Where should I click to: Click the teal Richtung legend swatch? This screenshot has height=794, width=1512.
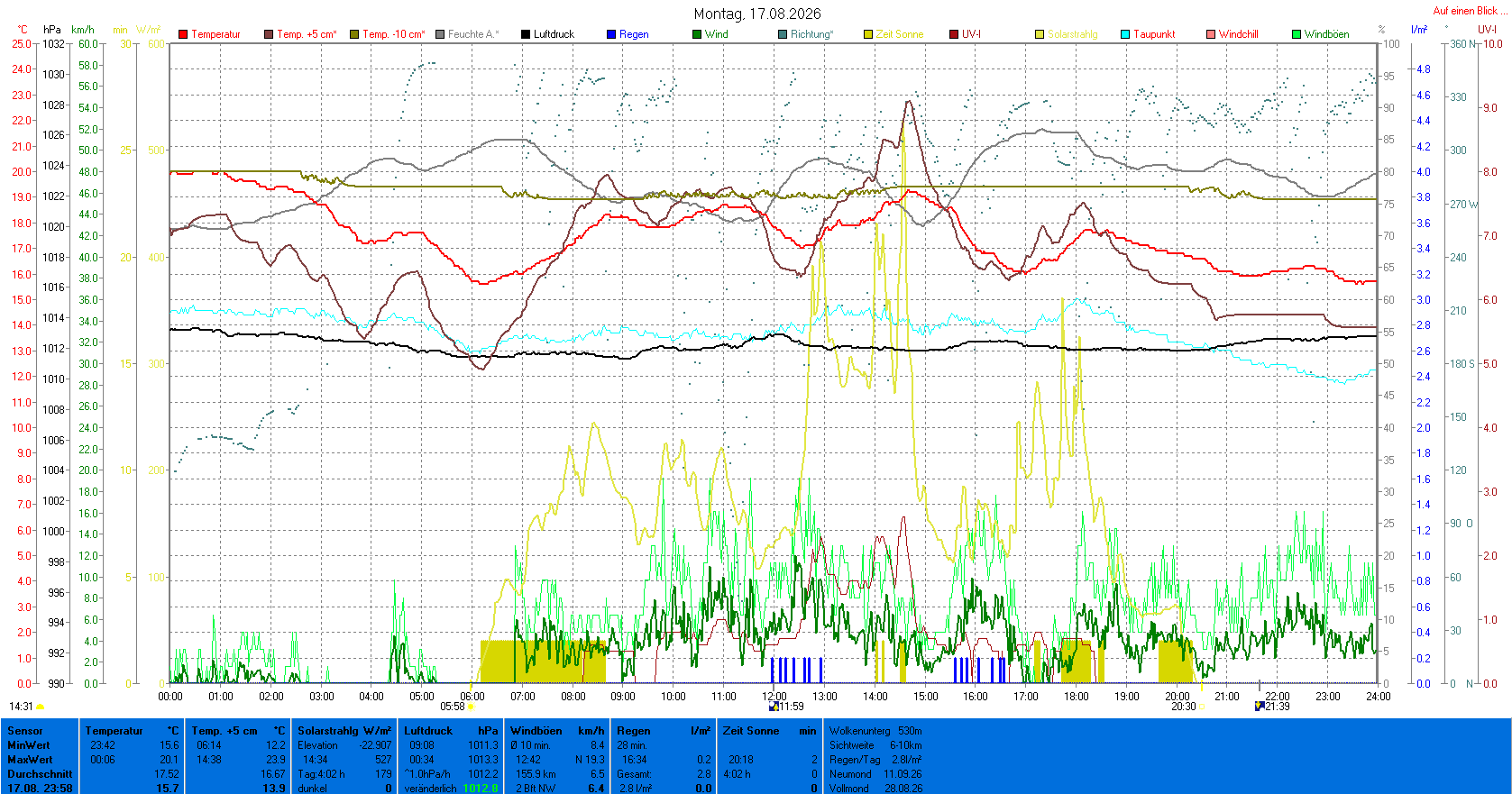783,34
